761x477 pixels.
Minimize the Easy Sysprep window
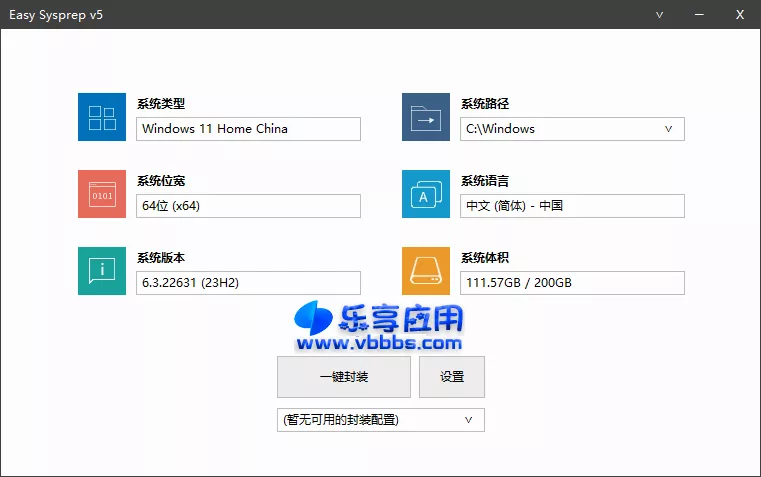click(699, 15)
